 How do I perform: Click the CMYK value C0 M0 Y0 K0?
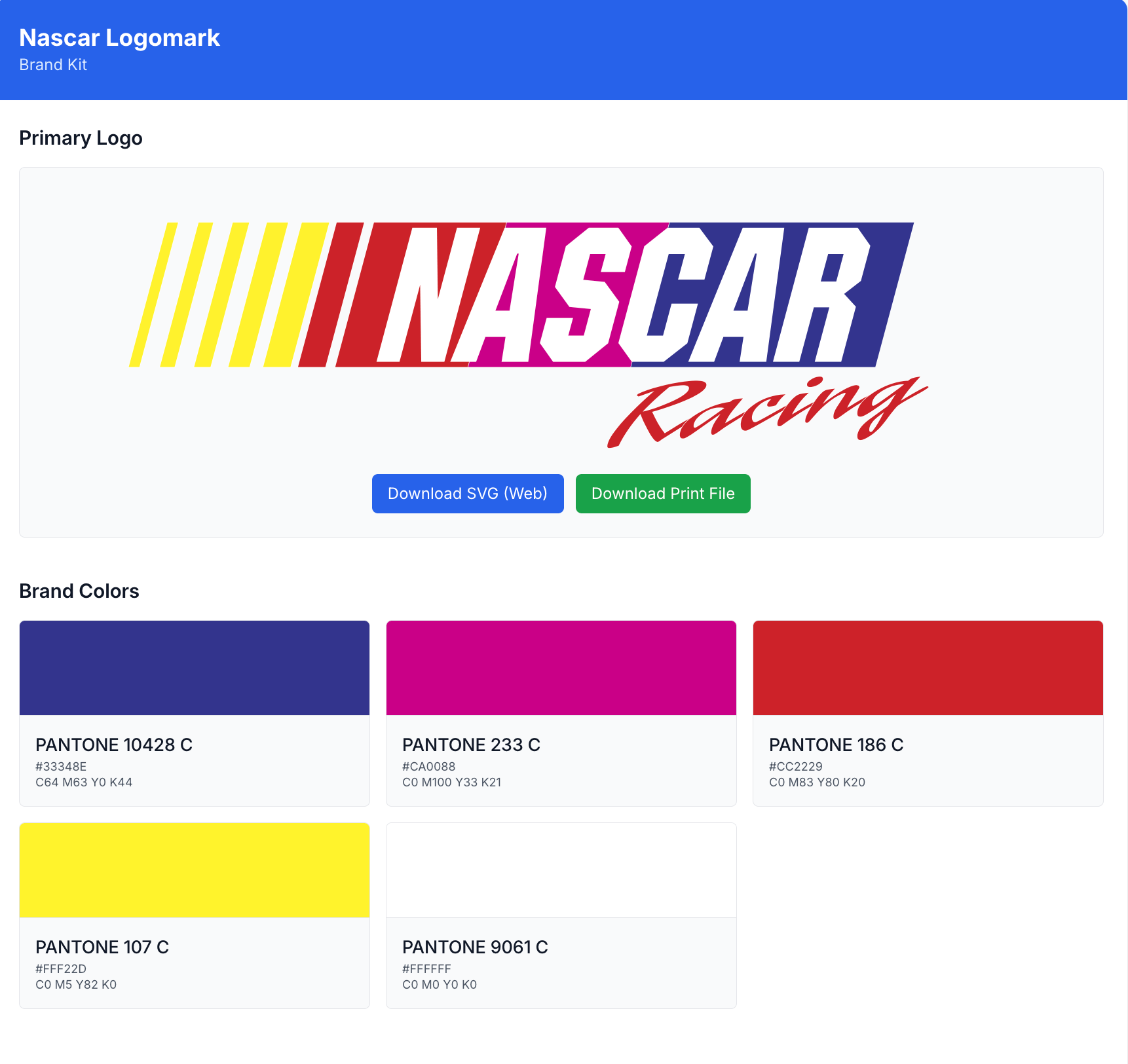tap(440, 985)
